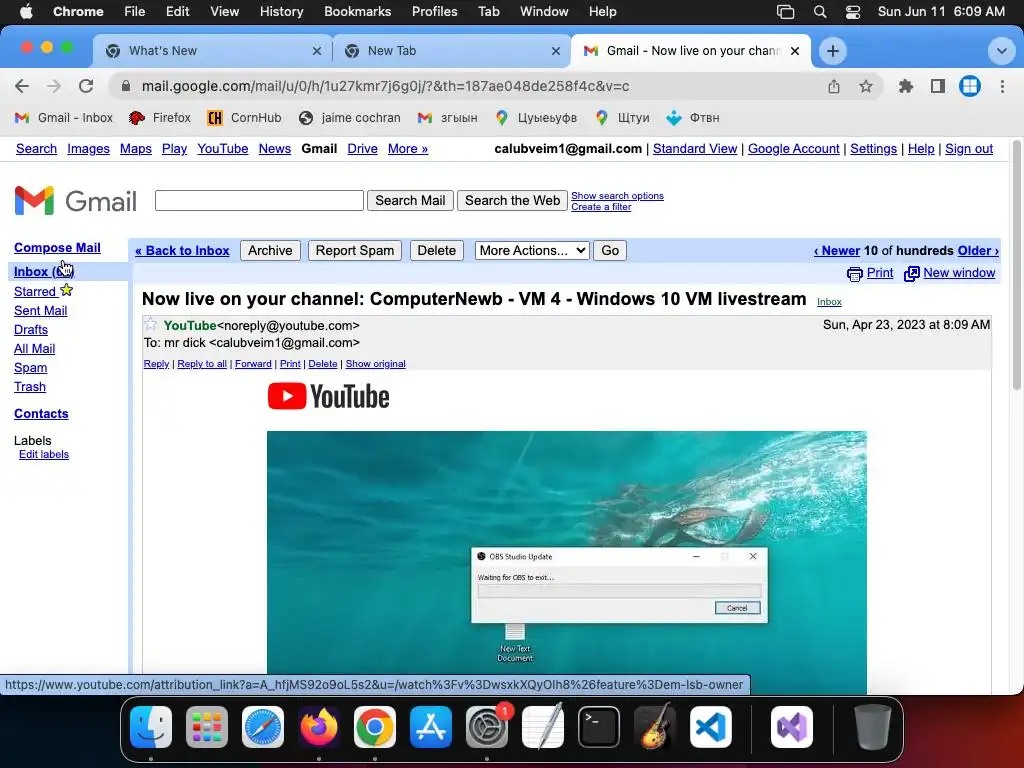Image resolution: width=1024 pixels, height=768 pixels.
Task: Open the History menu
Action: click(x=281, y=12)
